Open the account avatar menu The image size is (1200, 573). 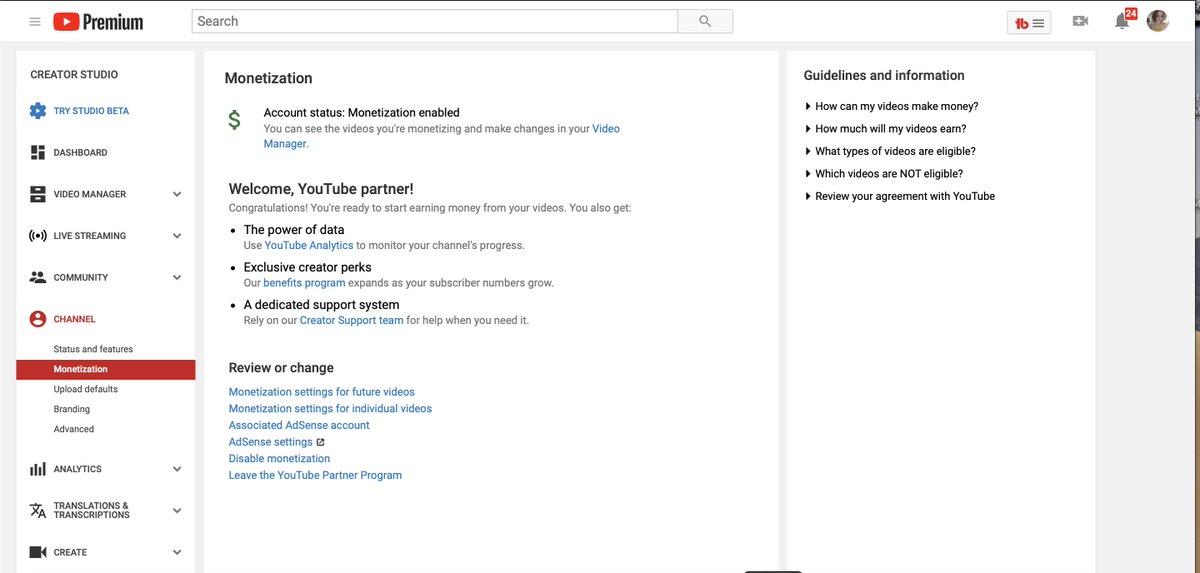coord(1157,21)
